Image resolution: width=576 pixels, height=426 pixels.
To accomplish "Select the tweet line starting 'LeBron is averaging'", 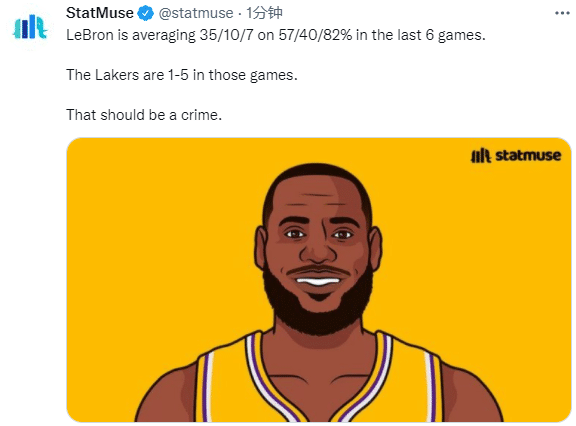I will [x=276, y=35].
